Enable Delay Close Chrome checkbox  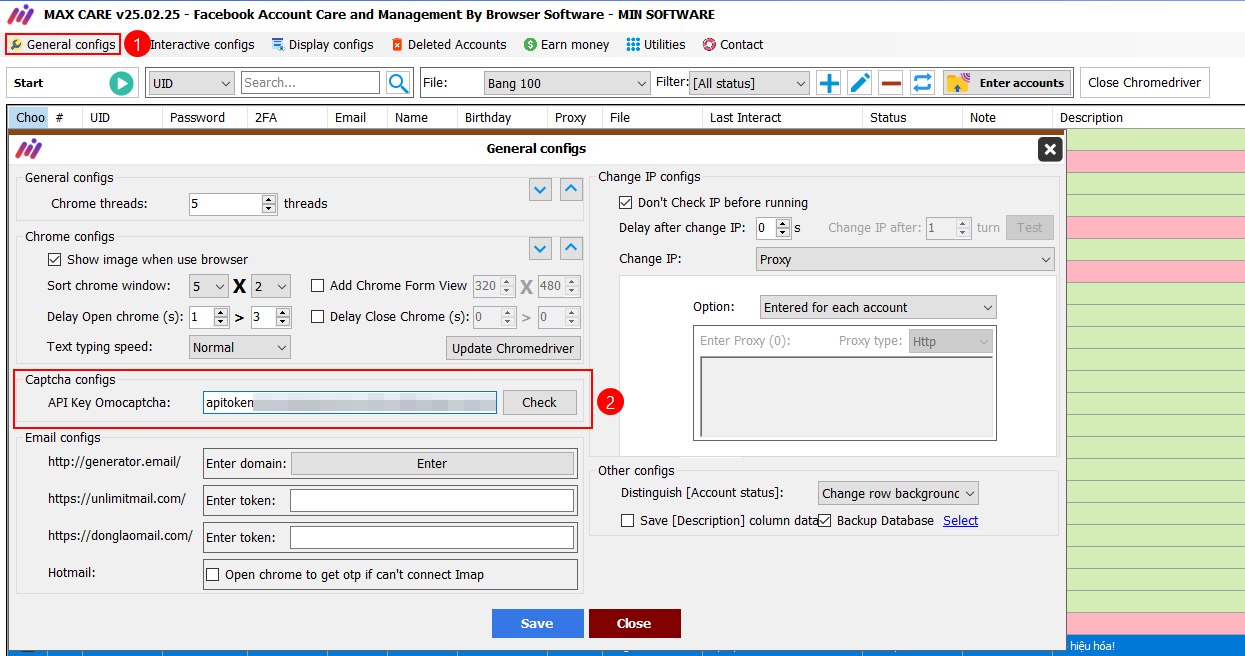coord(318,316)
